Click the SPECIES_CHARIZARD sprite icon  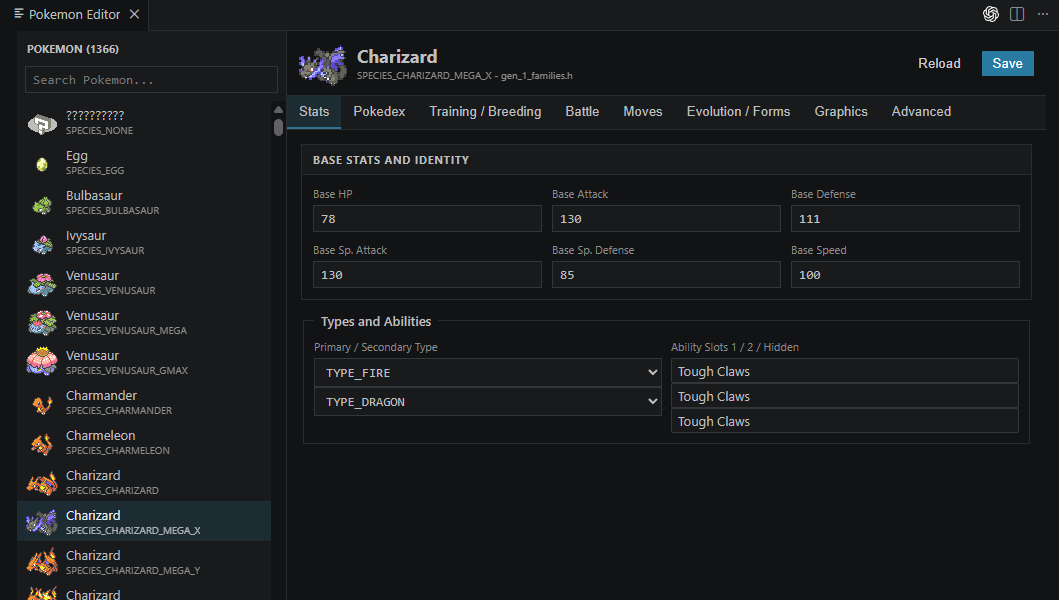click(42, 483)
